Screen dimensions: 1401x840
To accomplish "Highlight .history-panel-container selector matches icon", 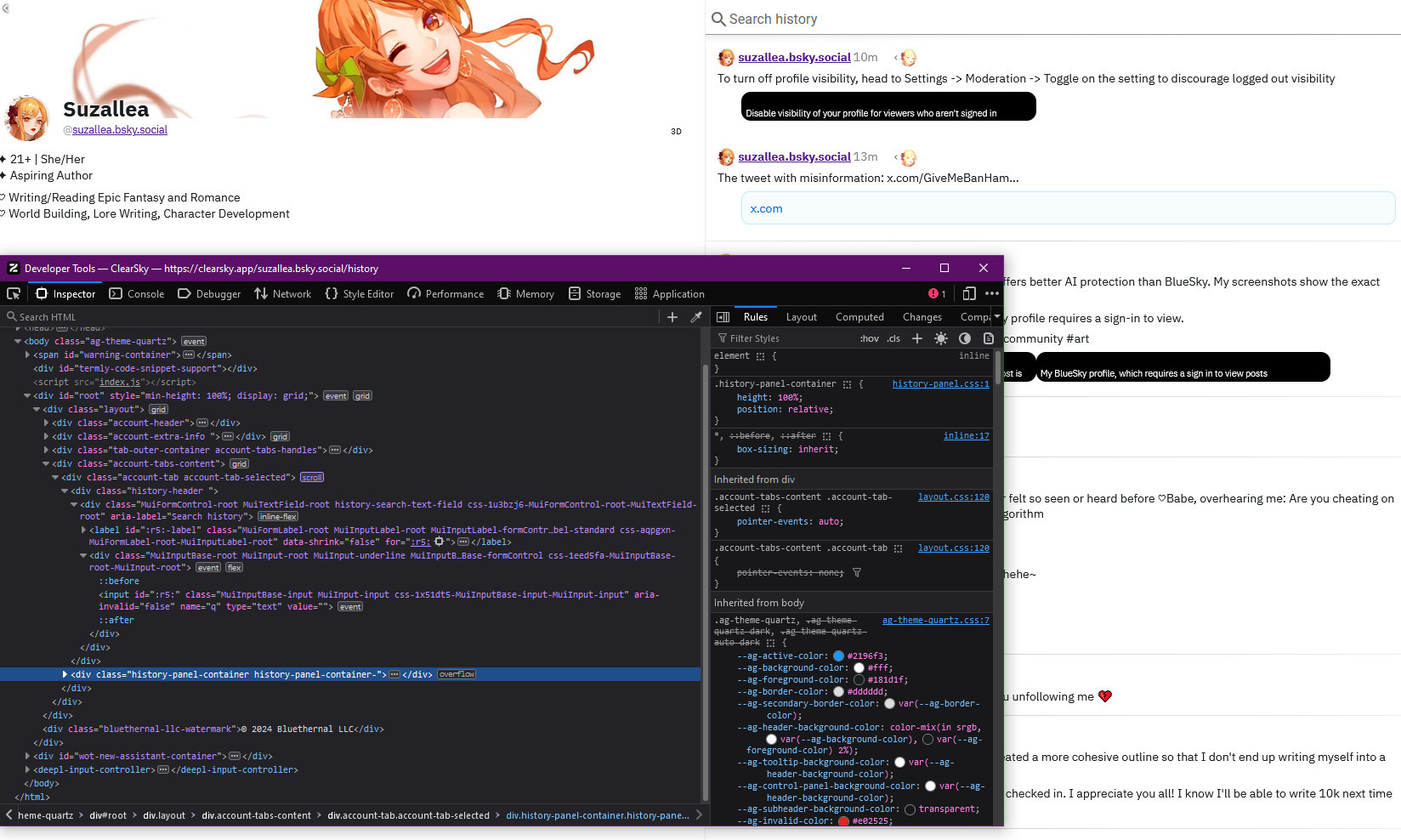I will tap(847, 384).
